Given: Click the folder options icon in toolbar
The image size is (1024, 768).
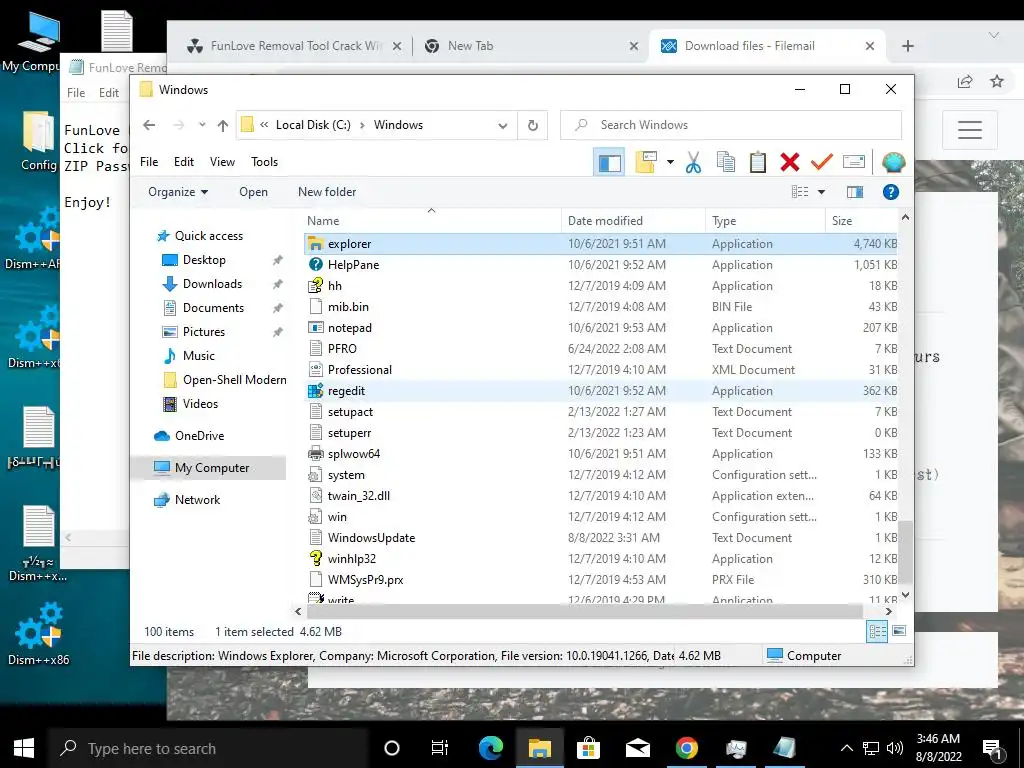Looking at the screenshot, I should click(646, 162).
